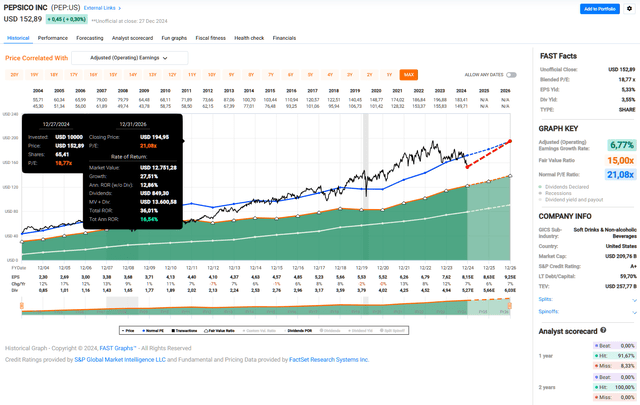Open the FAST Graphs copyright link
Image resolution: width=640 pixels, height=405 pixels.
coord(118,348)
